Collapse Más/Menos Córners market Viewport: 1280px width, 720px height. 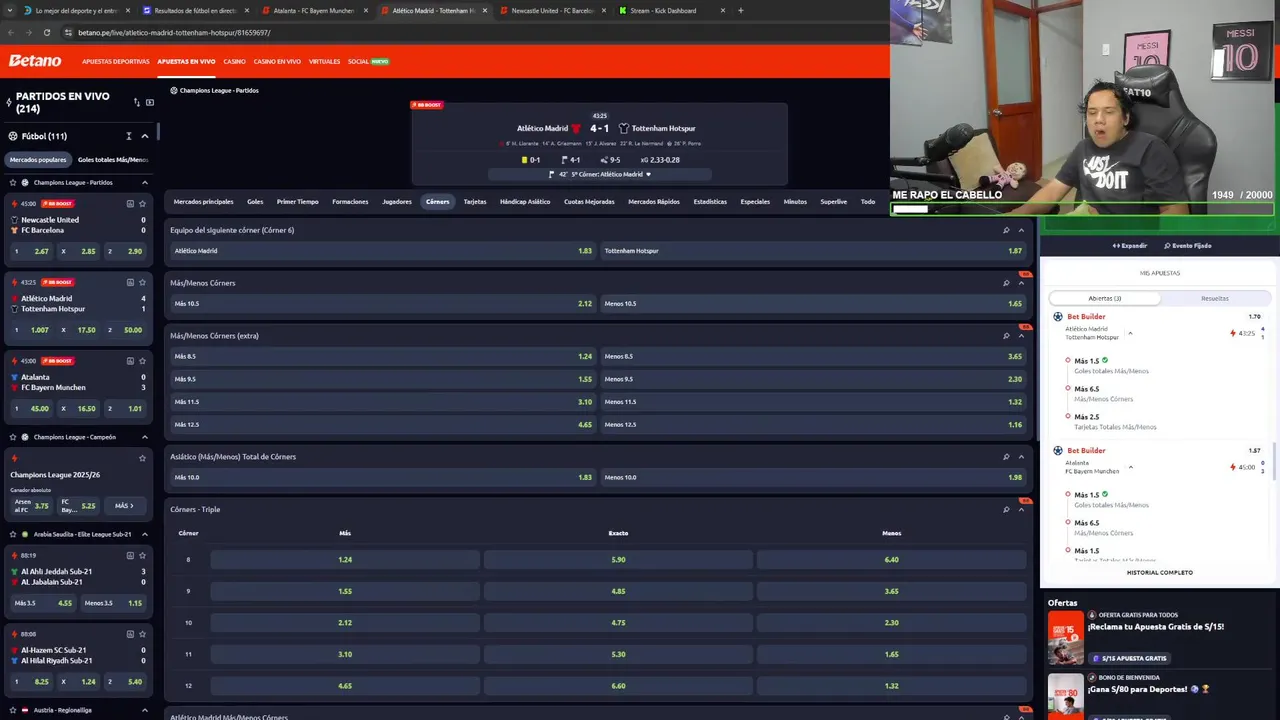point(1021,283)
